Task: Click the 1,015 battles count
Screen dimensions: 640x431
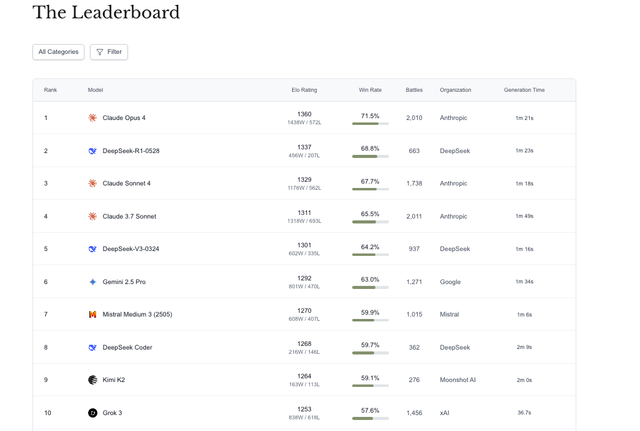Action: click(x=414, y=314)
